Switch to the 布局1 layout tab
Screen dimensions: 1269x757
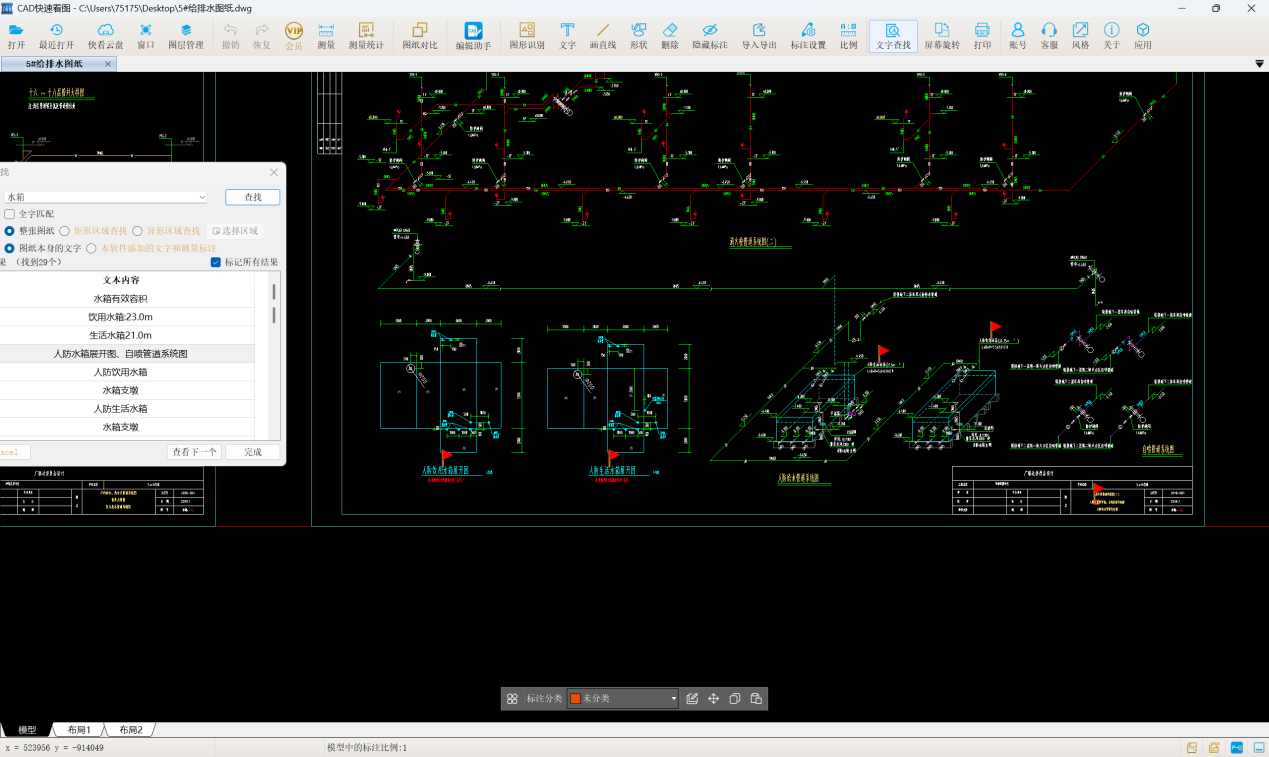coord(79,730)
